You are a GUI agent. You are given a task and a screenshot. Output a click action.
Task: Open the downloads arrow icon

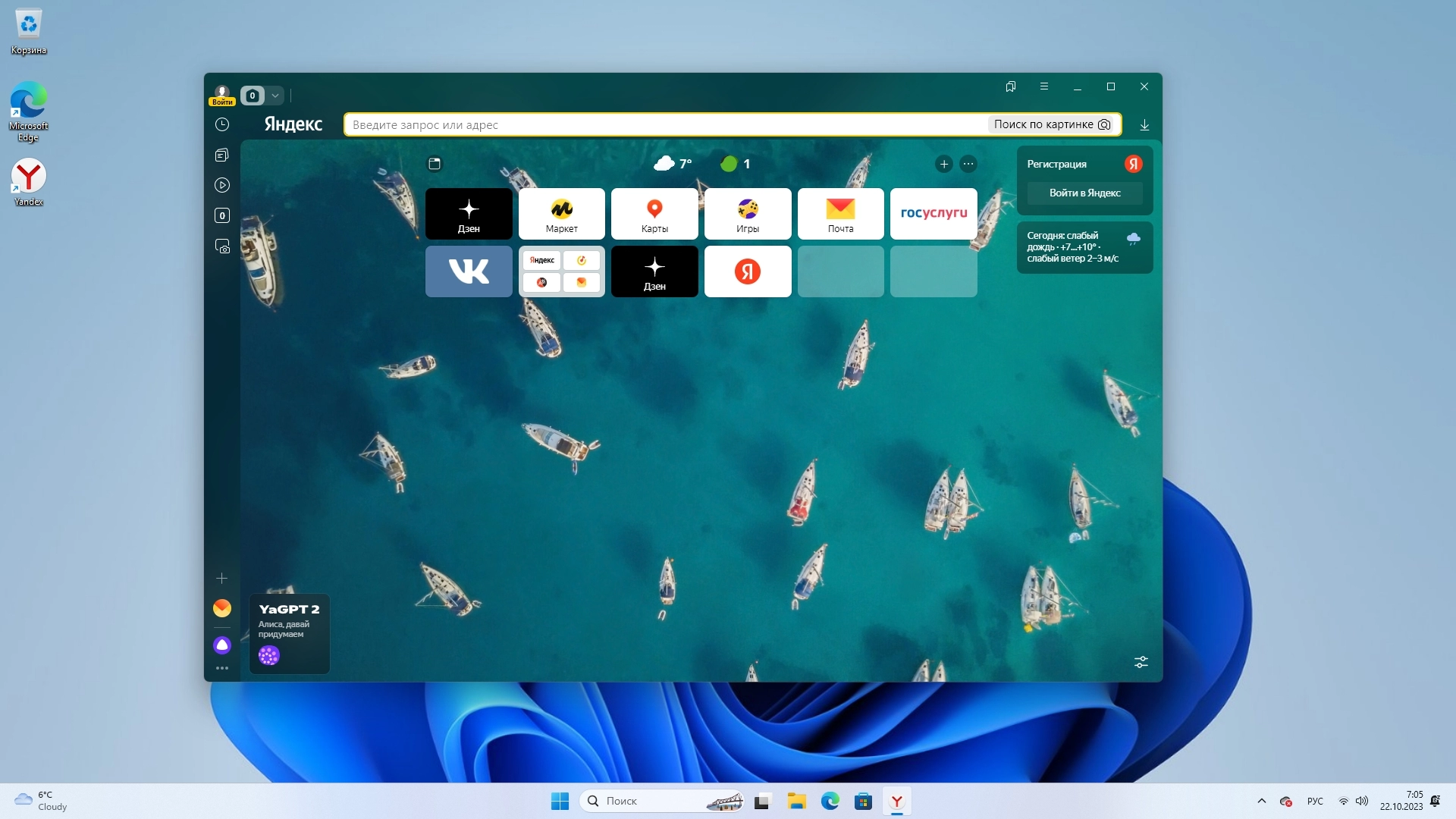click(1144, 125)
